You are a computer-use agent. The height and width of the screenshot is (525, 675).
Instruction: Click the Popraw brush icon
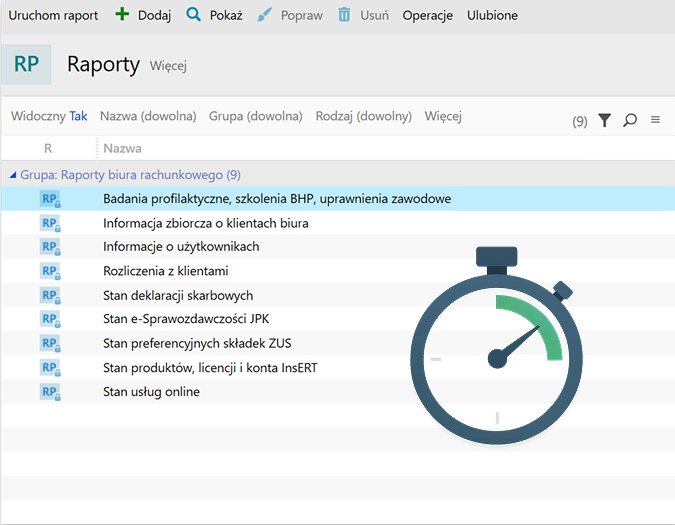point(264,15)
